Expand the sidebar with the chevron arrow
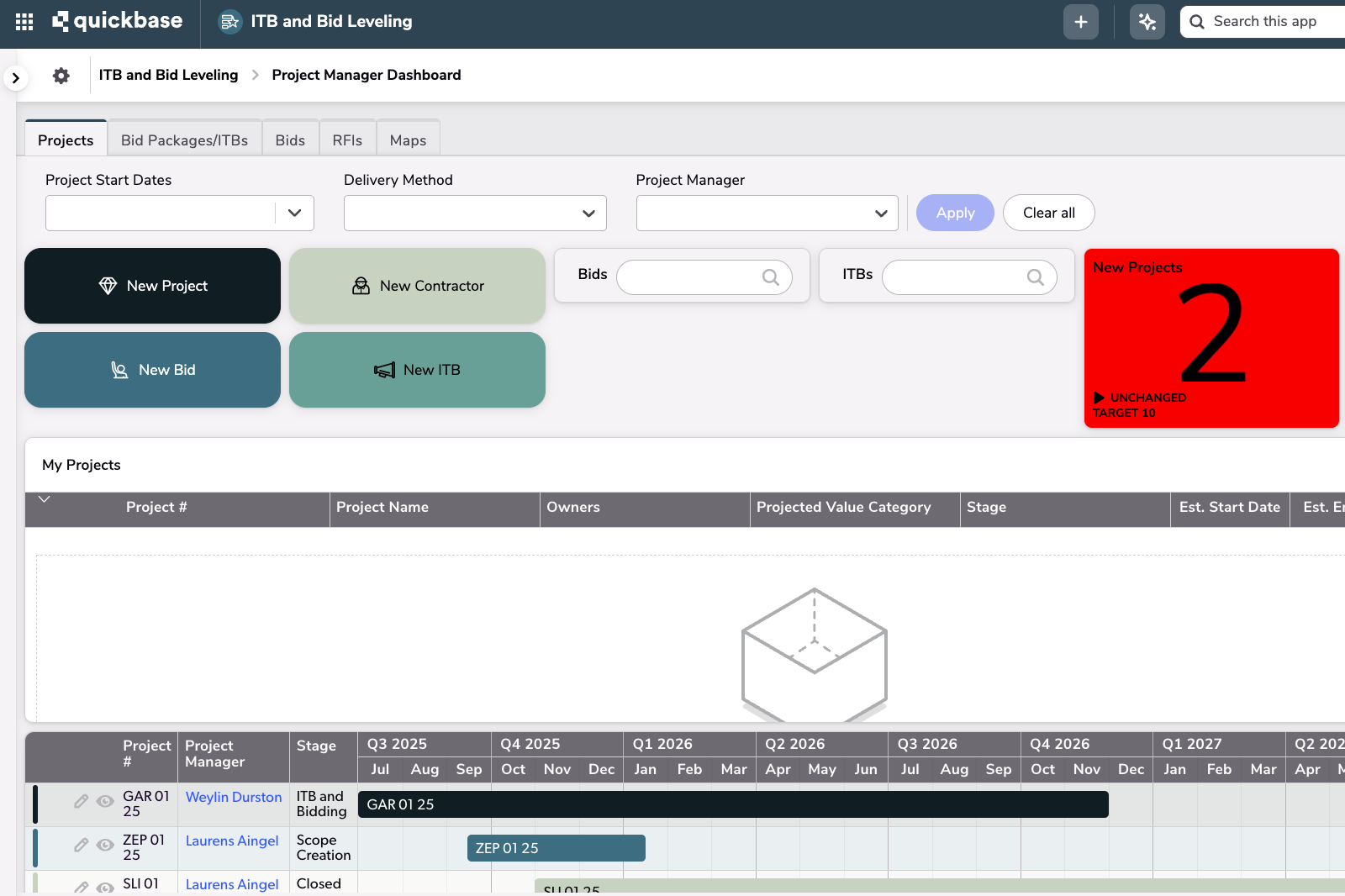This screenshot has width=1345, height=896. (x=16, y=77)
